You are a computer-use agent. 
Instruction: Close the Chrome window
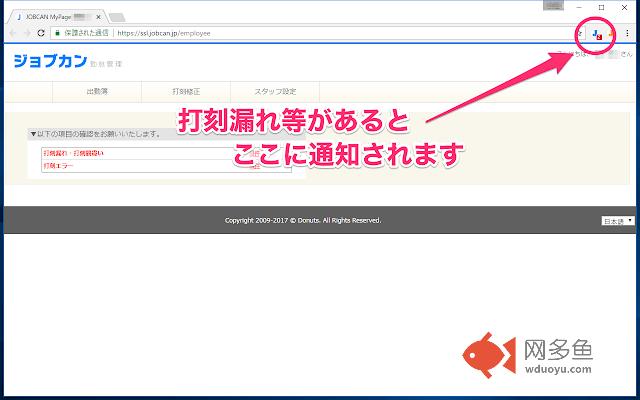624,7
